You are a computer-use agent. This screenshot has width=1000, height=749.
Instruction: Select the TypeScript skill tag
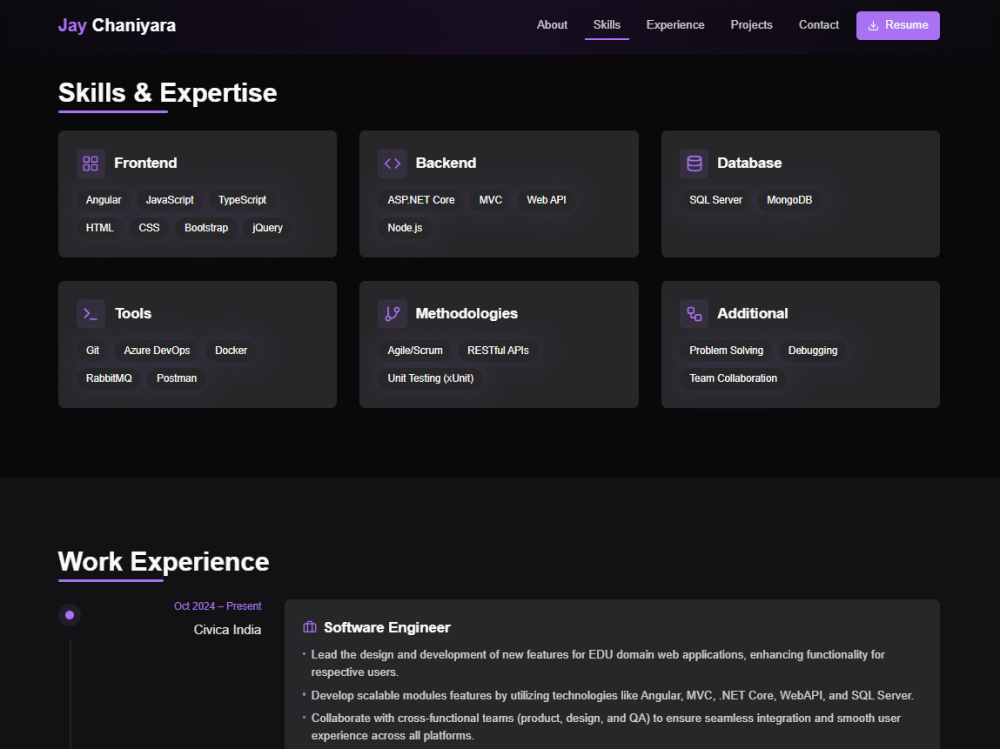click(x=242, y=200)
